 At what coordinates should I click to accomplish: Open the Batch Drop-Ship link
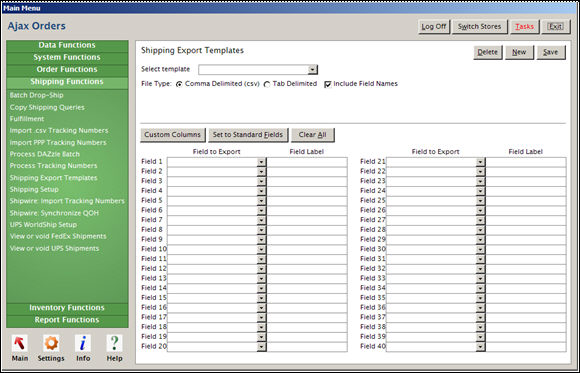click(x=37, y=95)
